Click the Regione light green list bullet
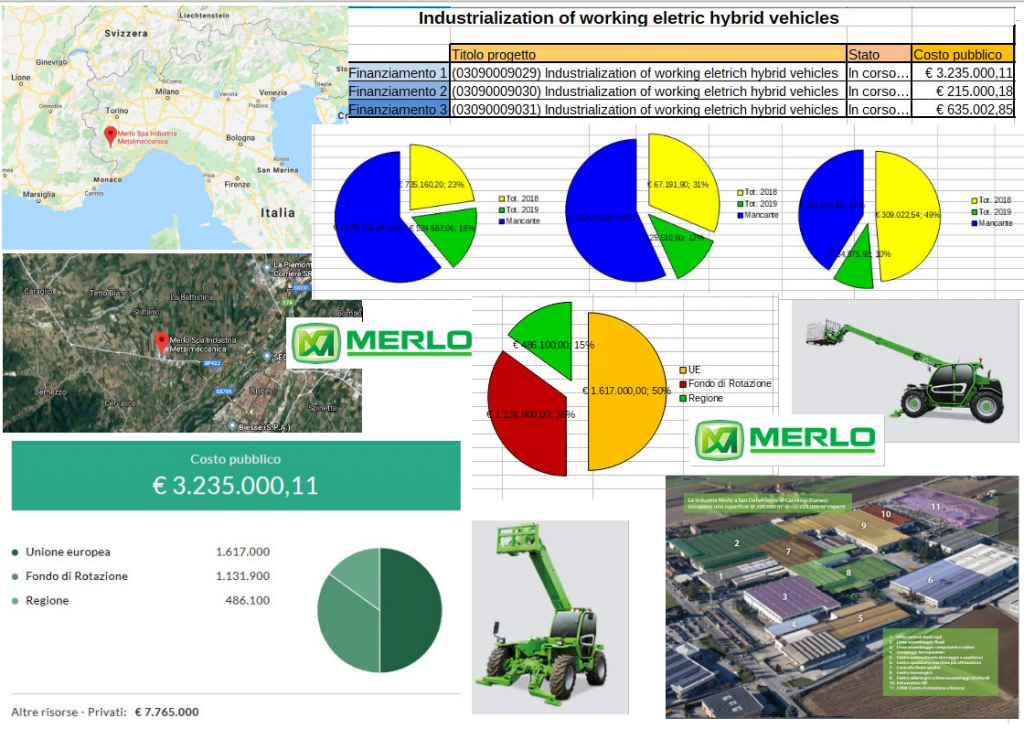This screenshot has width=1024, height=729. pyautogui.click(x=15, y=601)
